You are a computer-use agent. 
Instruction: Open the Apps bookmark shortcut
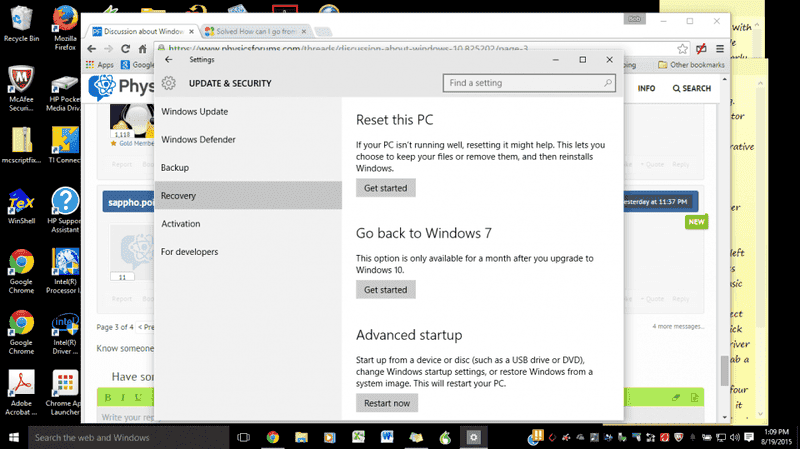(100, 65)
